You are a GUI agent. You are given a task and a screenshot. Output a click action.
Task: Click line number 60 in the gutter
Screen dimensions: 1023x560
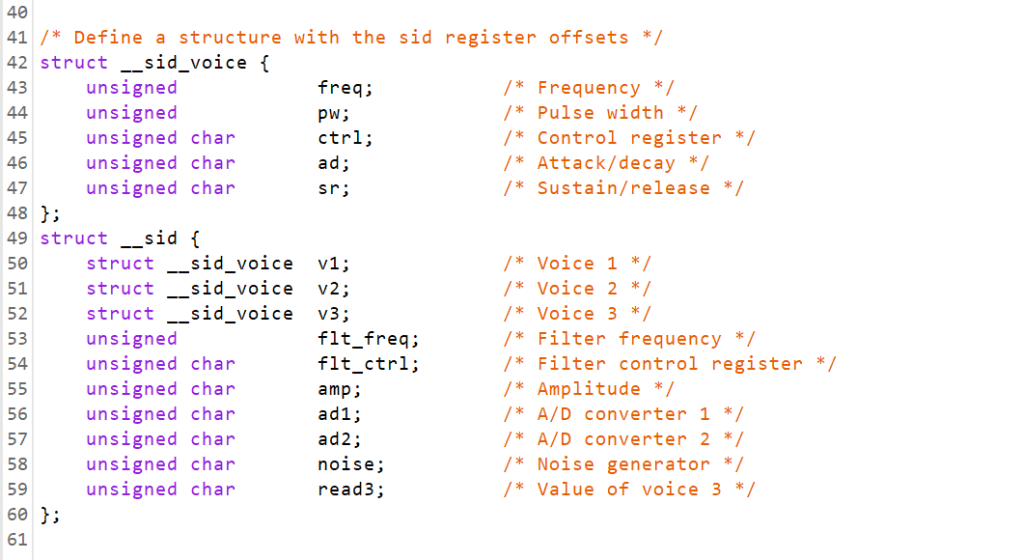[16, 515]
